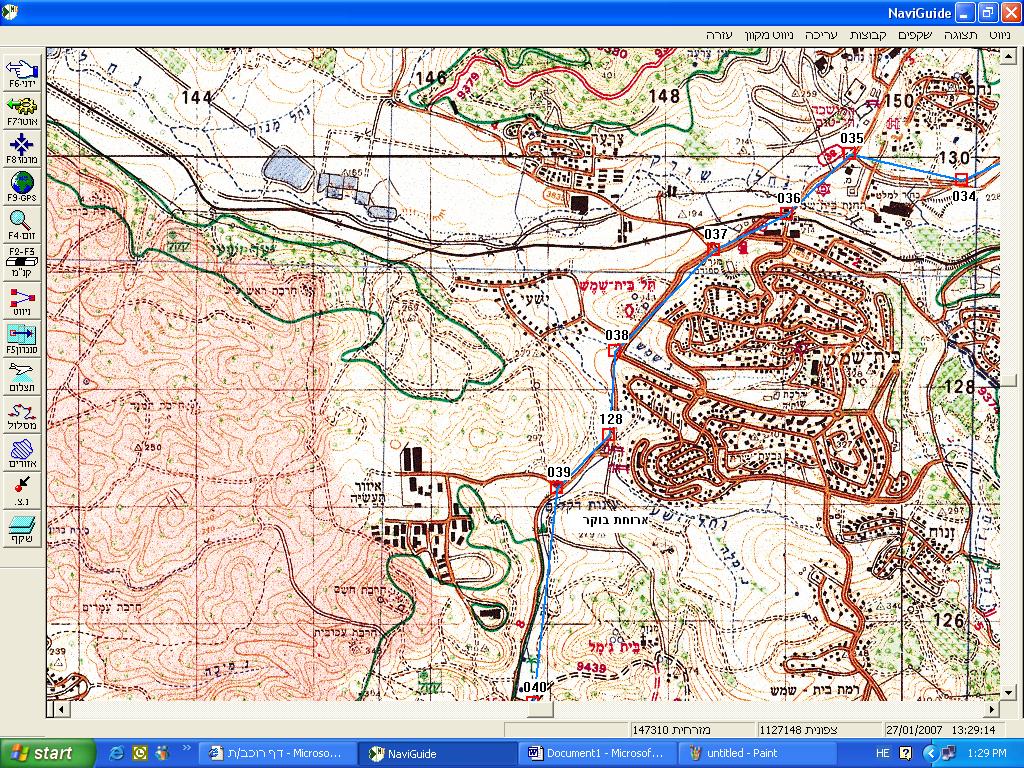The image size is (1024, 768).
Task: Click the Windows start button
Action: click(x=42, y=753)
